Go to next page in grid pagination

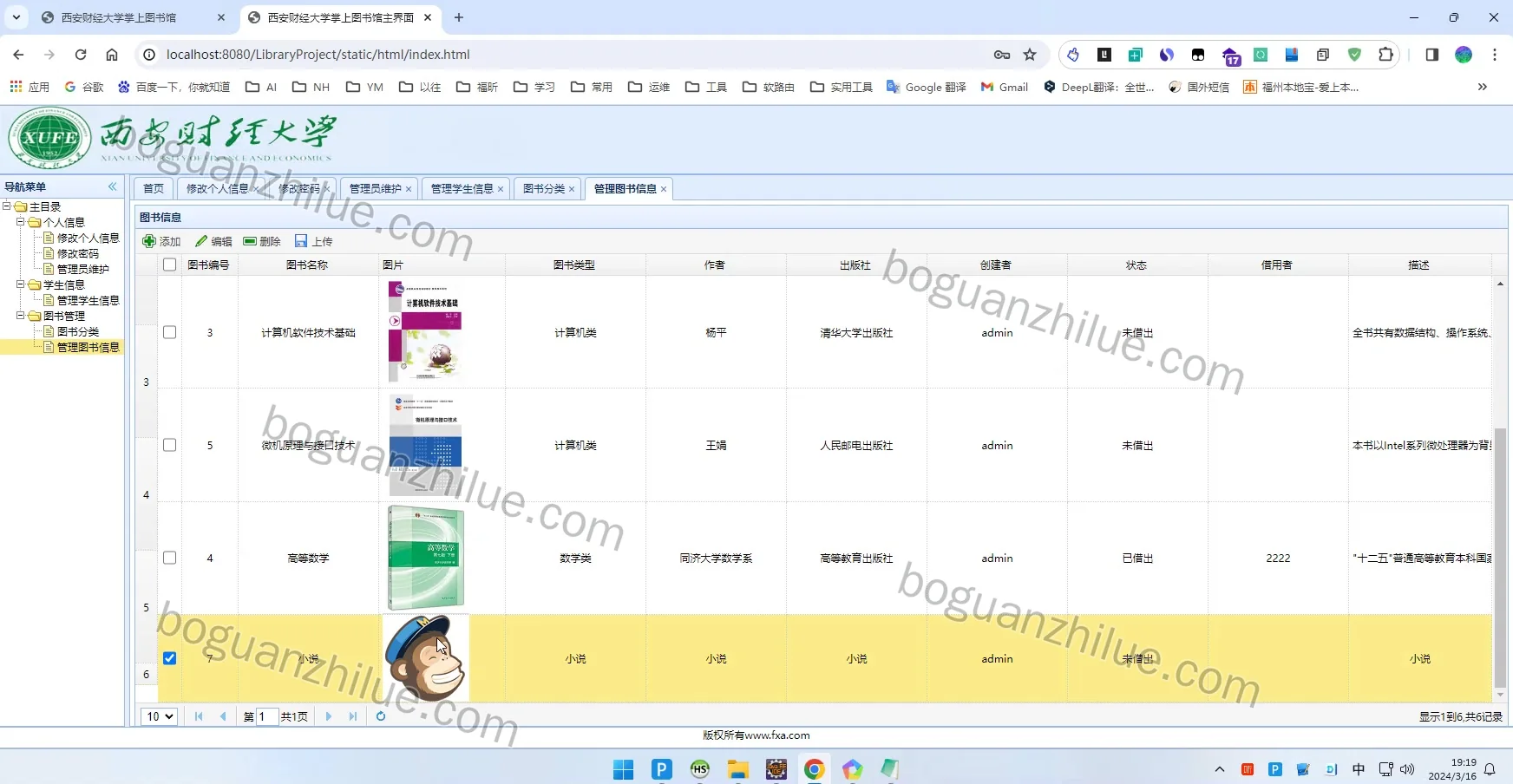click(x=328, y=716)
